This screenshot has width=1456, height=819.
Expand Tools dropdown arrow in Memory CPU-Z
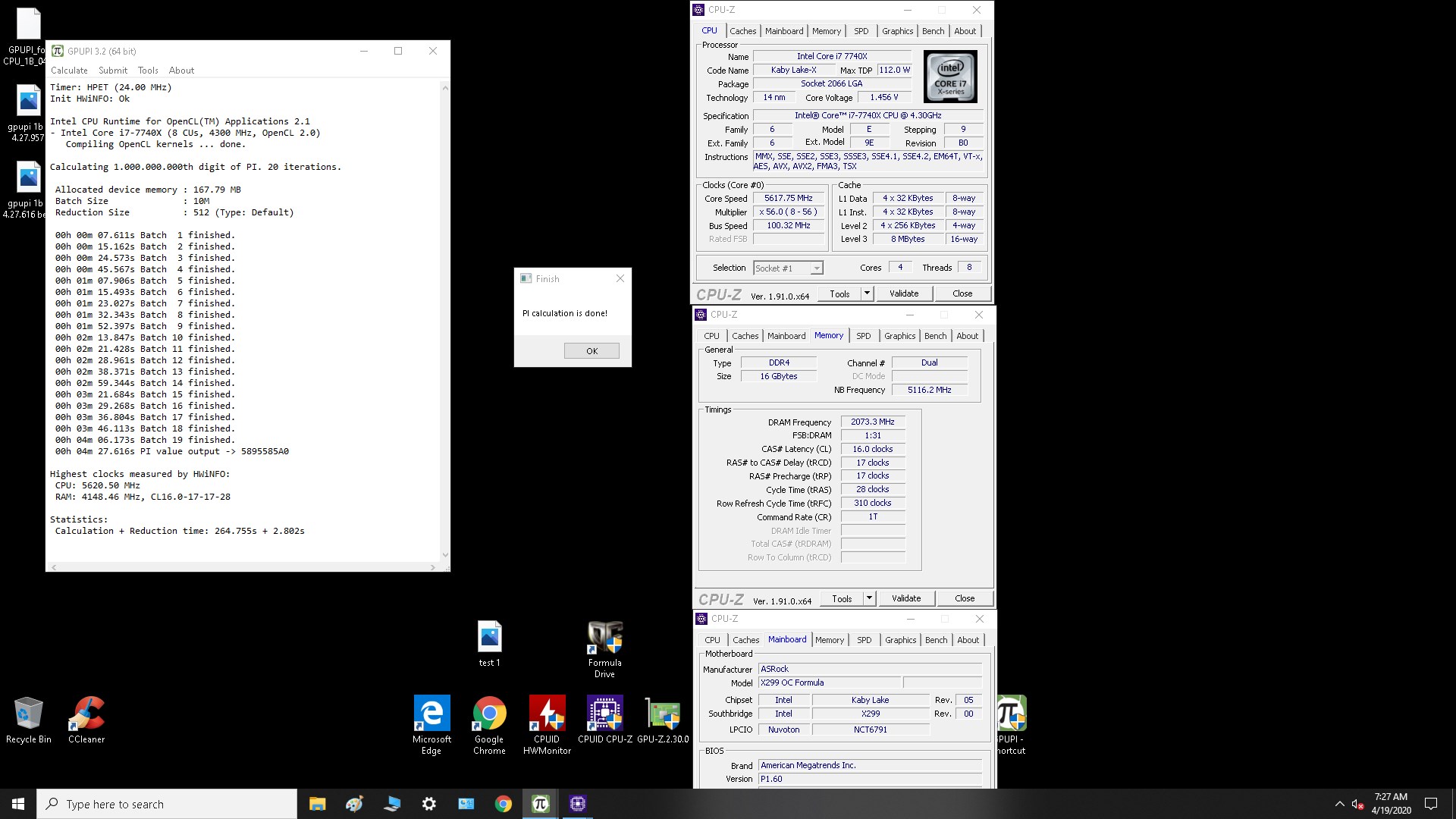pos(870,598)
